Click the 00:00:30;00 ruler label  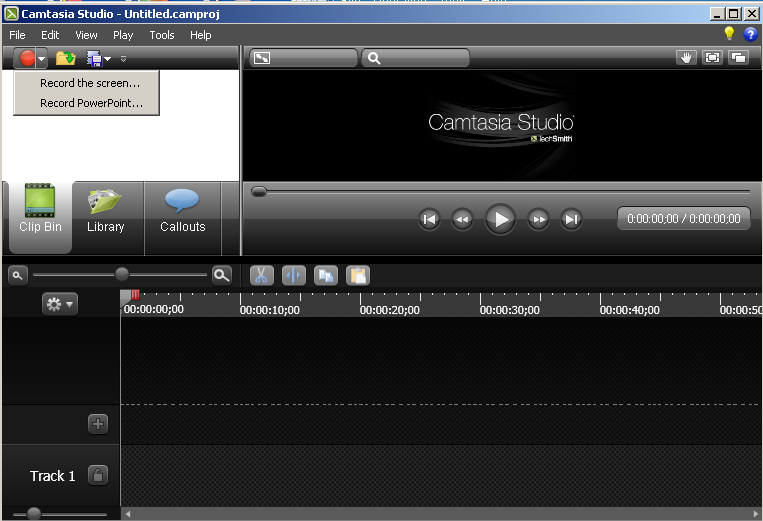pyautogui.click(x=509, y=310)
